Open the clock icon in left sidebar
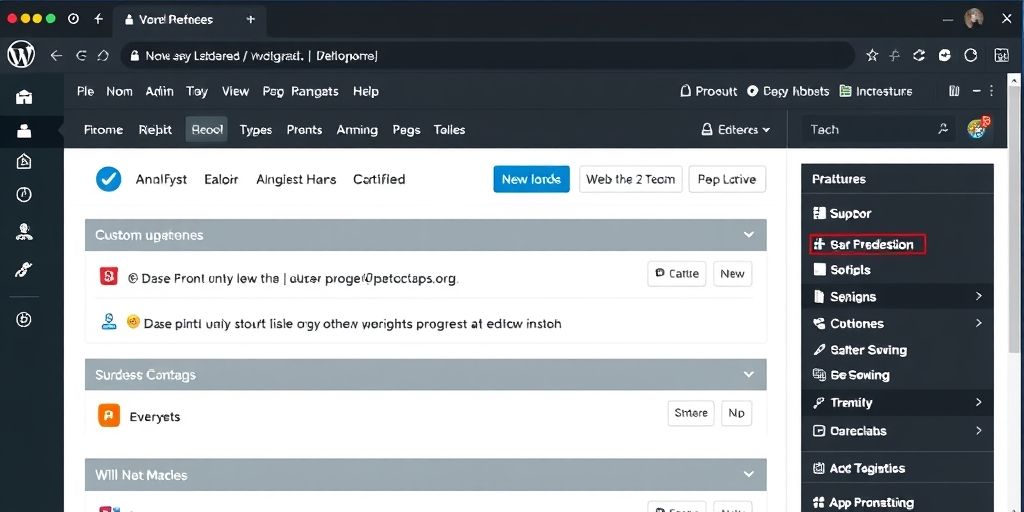Image resolution: width=1024 pixels, height=512 pixels. coord(24,195)
